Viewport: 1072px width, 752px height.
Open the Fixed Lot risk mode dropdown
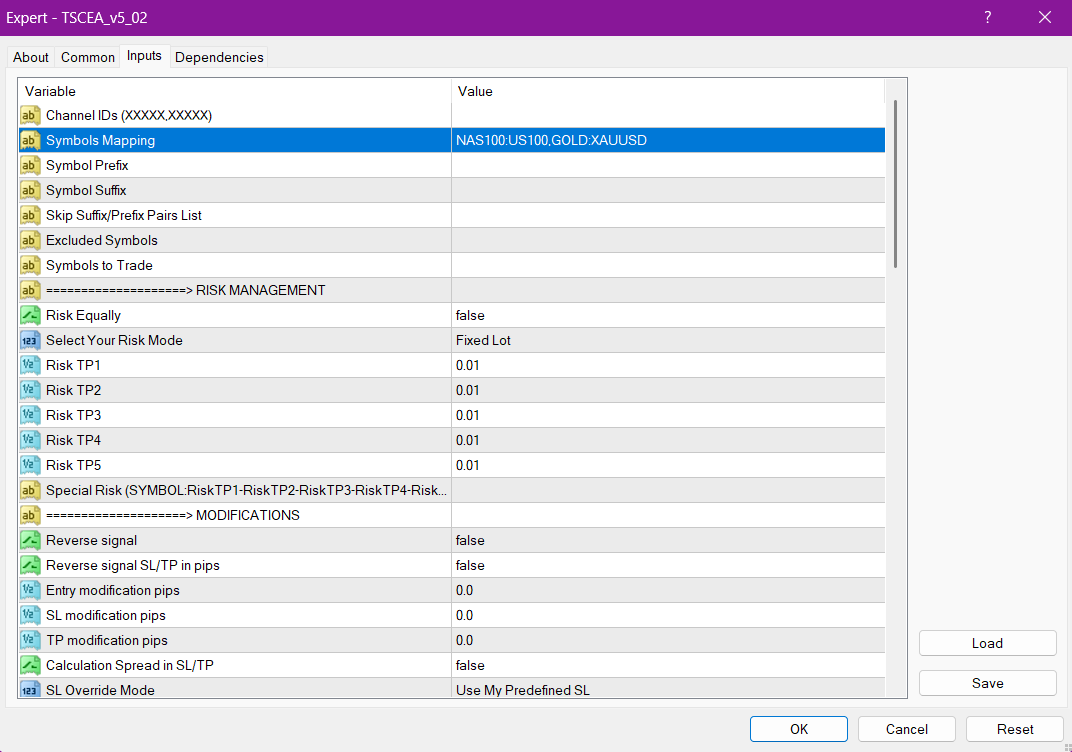[667, 340]
